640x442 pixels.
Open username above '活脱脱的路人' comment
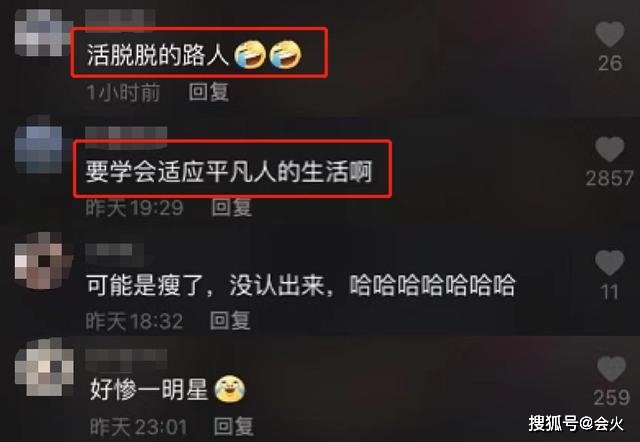(x=120, y=18)
